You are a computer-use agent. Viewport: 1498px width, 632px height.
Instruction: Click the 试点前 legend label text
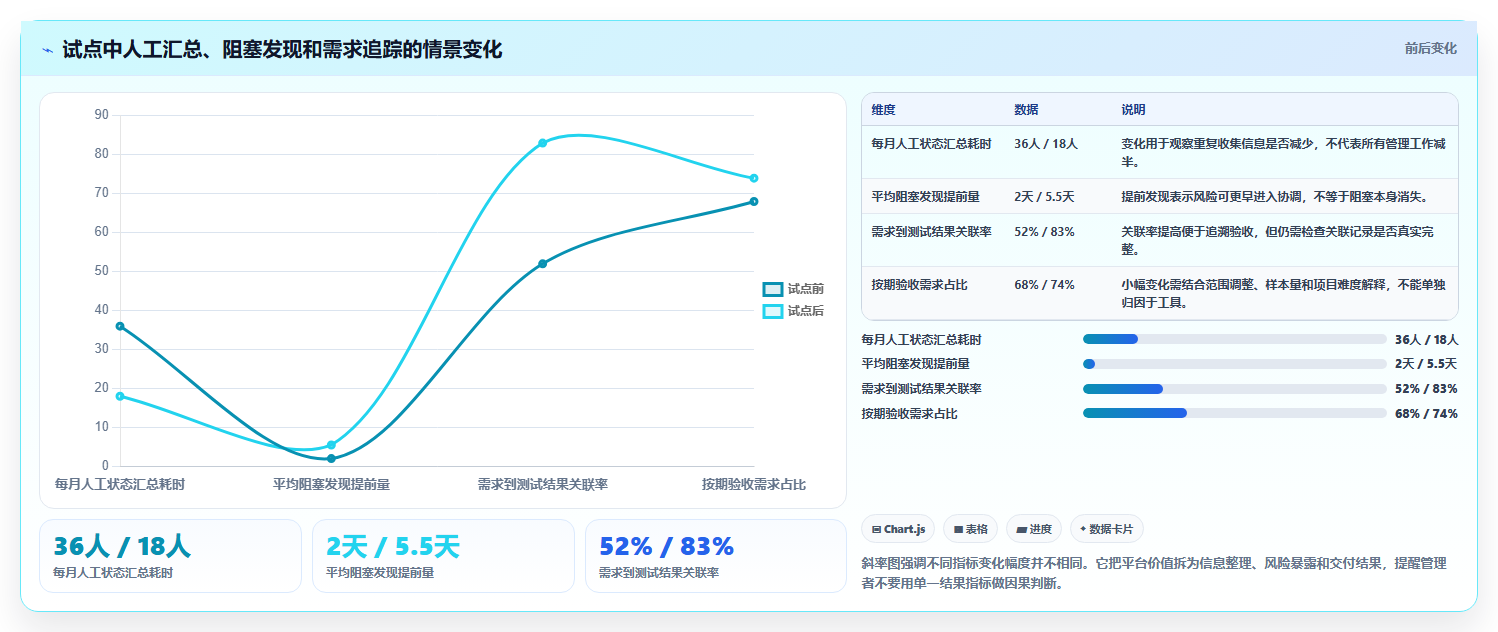click(806, 289)
